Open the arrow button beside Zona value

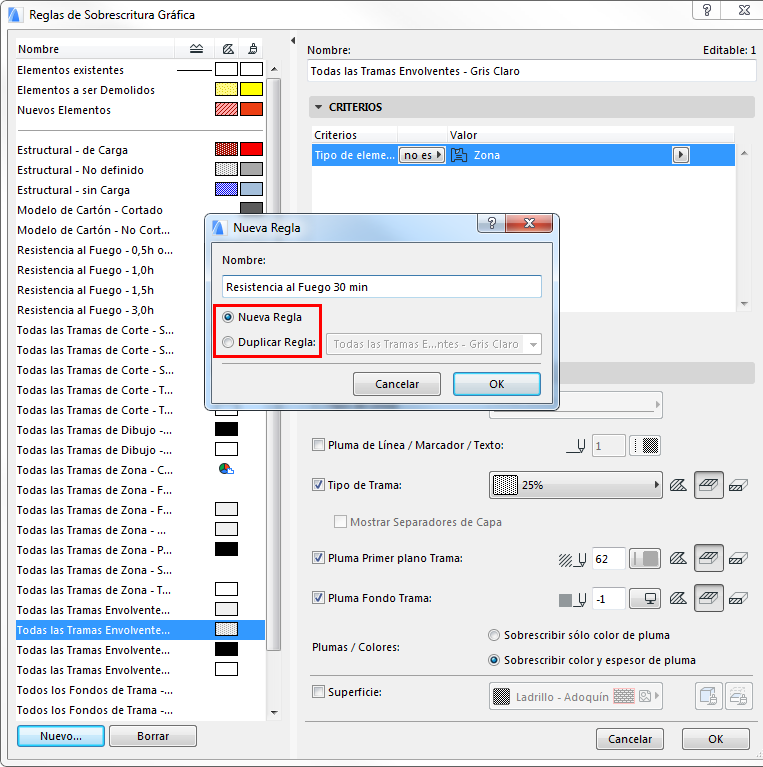(x=681, y=155)
